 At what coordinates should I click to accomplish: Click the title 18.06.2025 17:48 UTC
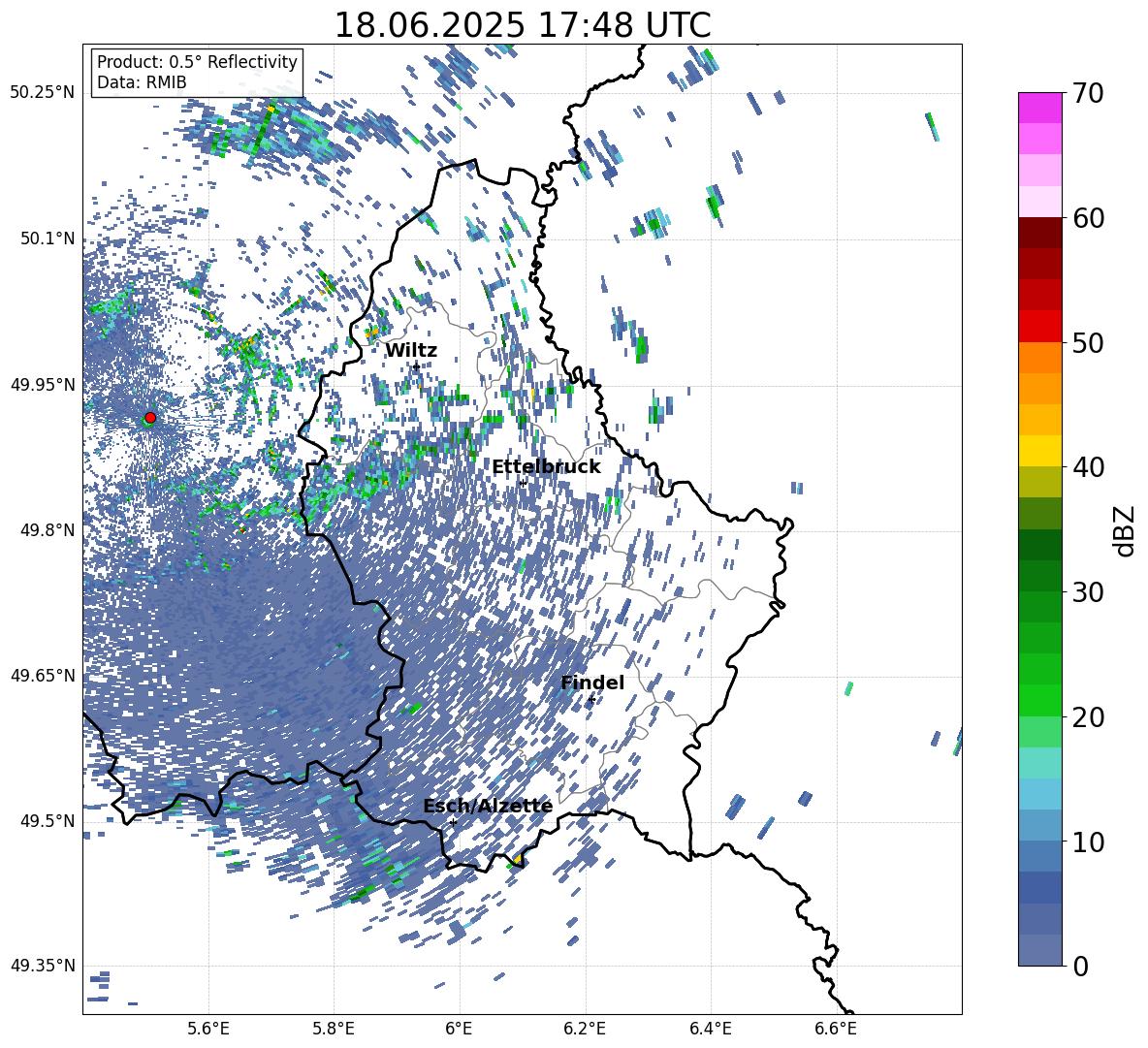click(x=522, y=25)
